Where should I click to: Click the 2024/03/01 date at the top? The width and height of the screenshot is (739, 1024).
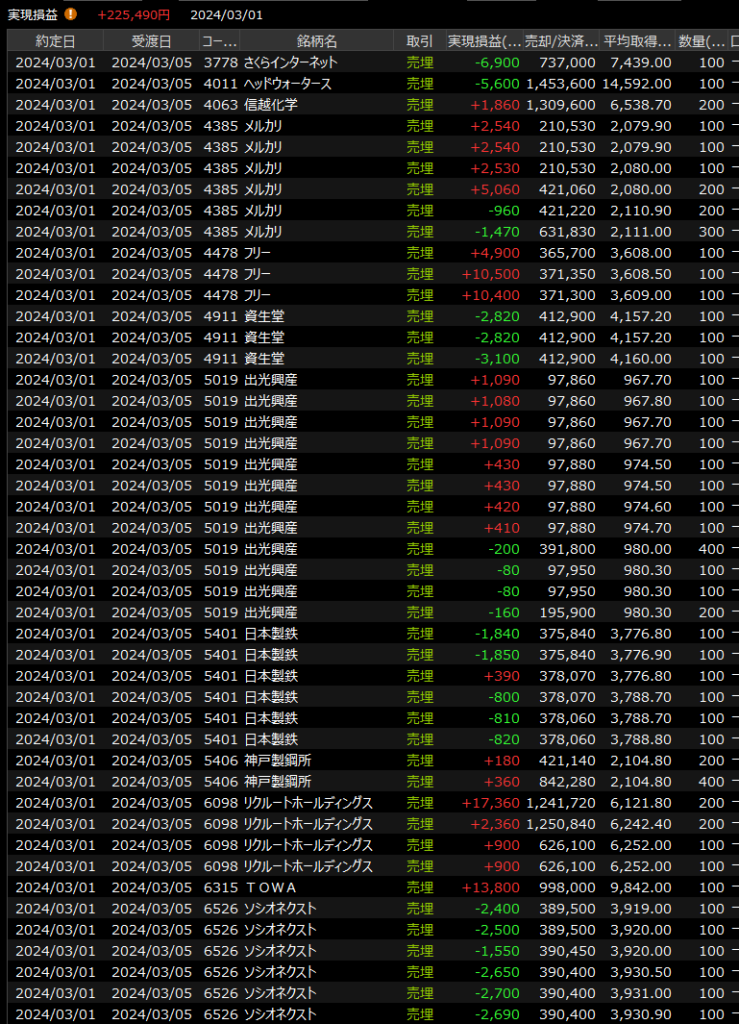click(x=227, y=15)
